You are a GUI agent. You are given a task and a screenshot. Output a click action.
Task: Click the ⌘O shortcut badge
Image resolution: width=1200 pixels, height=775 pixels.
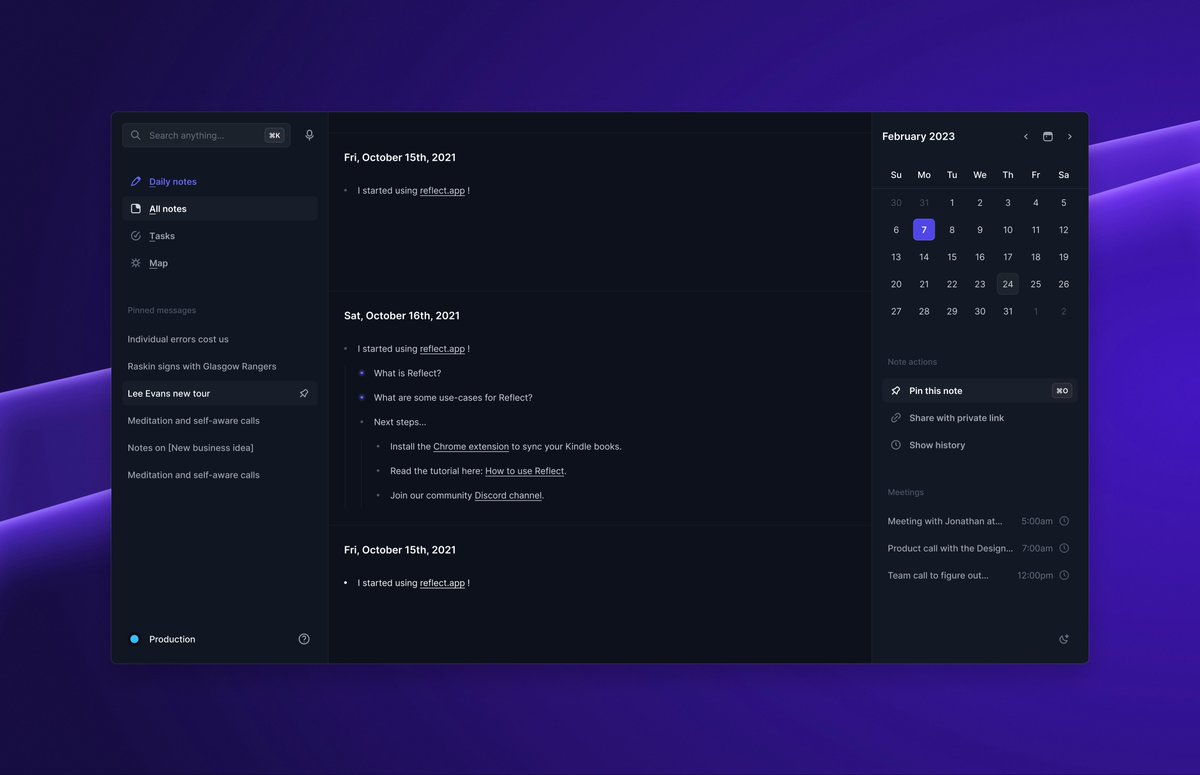[x=1062, y=391]
